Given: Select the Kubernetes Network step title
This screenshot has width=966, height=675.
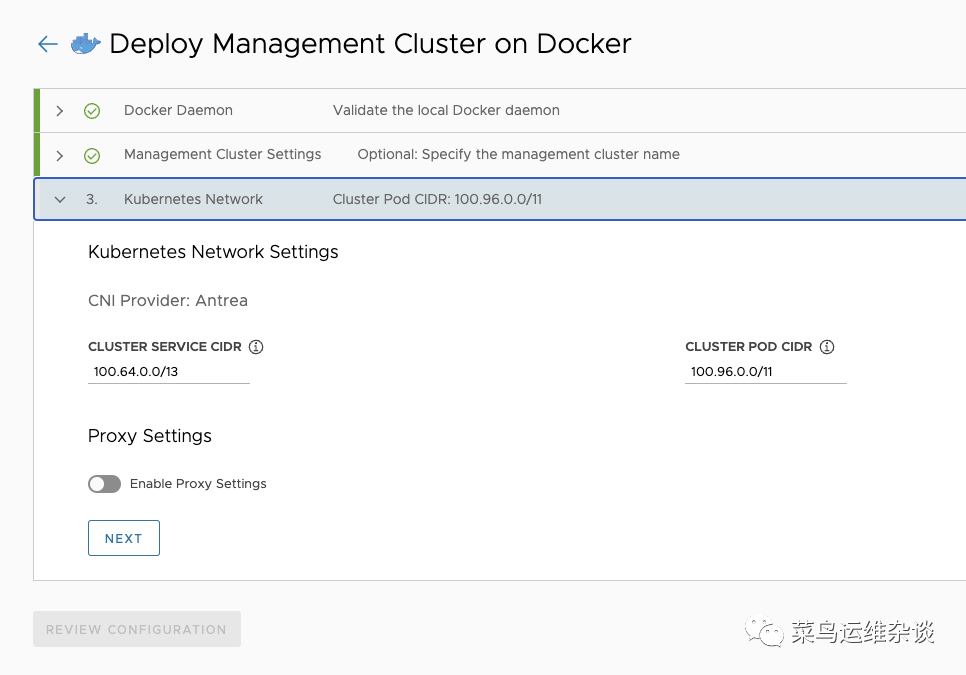Looking at the screenshot, I should click(x=193, y=200).
